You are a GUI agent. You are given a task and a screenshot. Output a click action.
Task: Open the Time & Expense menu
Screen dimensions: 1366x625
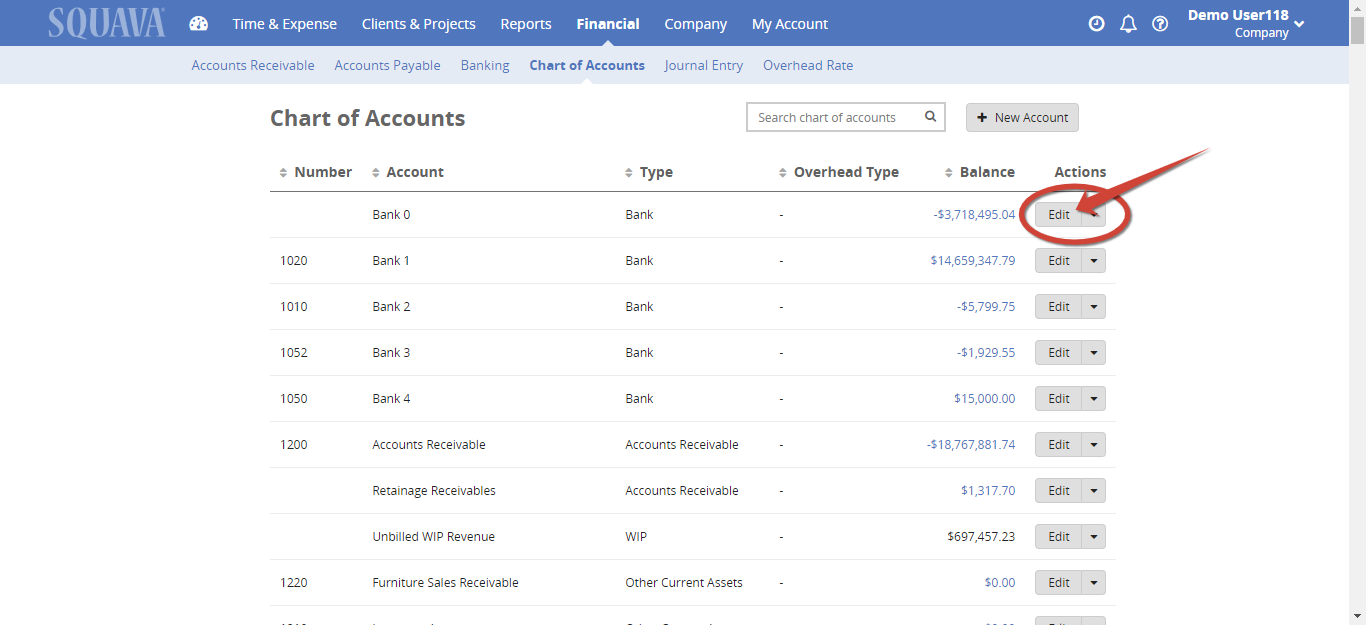coord(285,24)
